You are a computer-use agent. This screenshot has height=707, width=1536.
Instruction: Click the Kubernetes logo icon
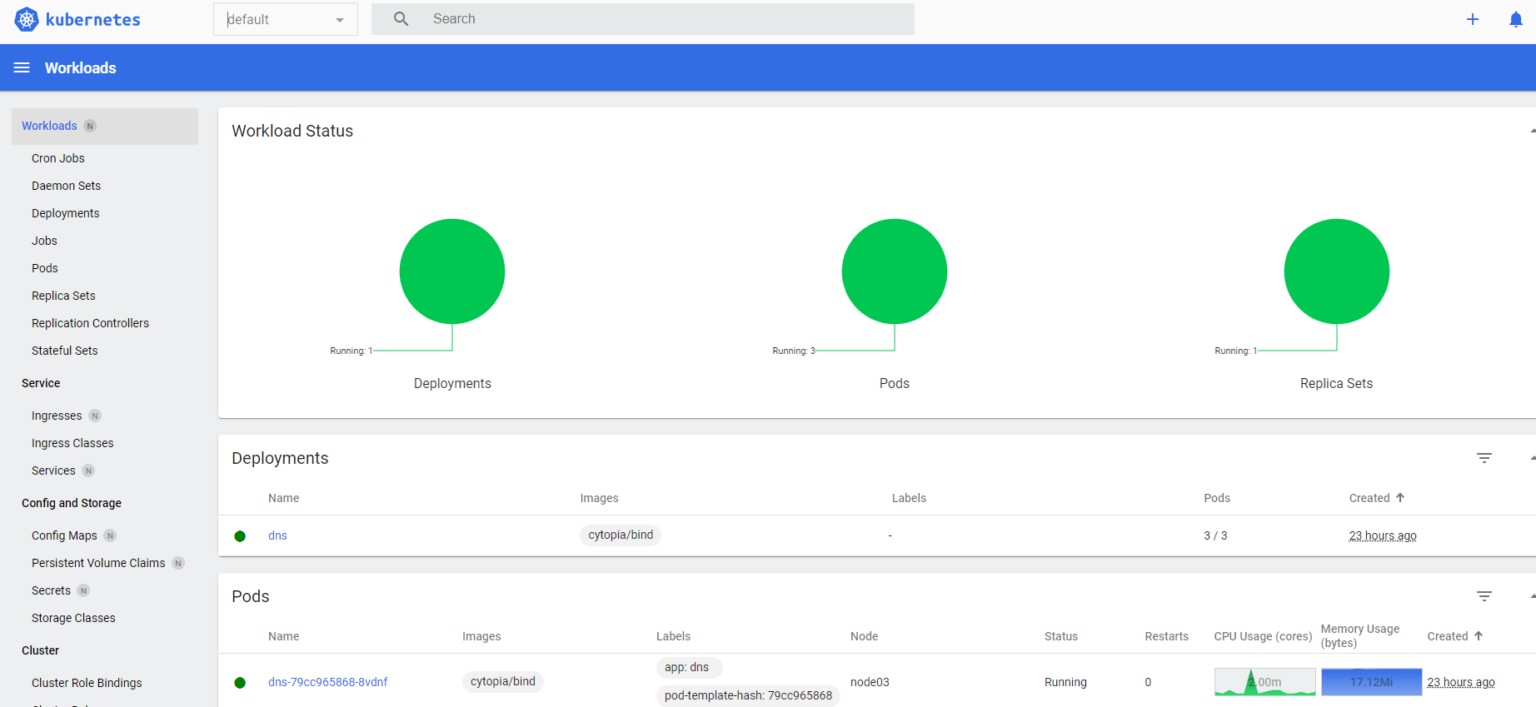pos(26,19)
